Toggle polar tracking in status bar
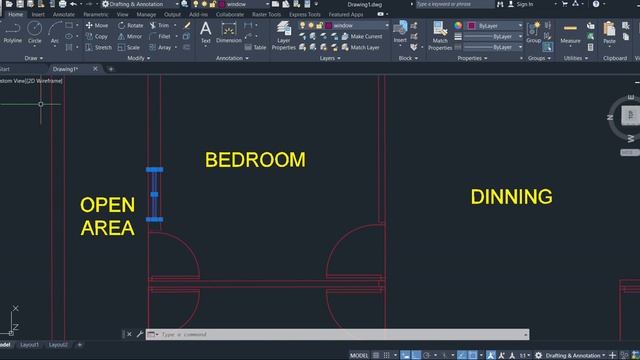This screenshot has height=360, width=640. tap(427, 355)
